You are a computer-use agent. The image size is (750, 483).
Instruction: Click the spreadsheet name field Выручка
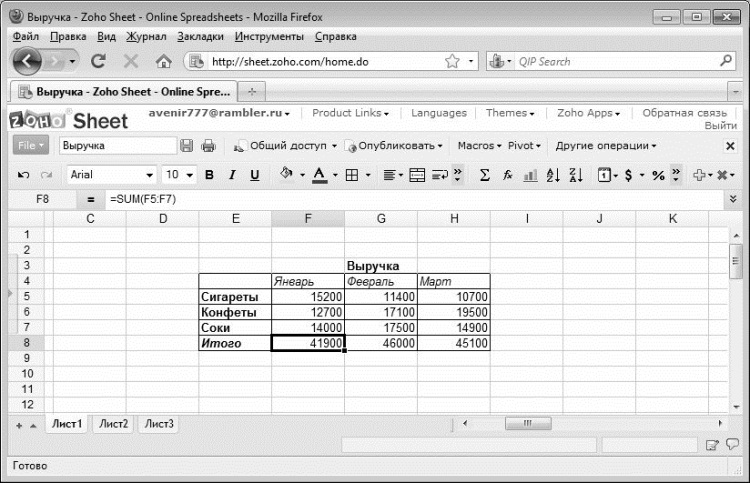tap(118, 145)
